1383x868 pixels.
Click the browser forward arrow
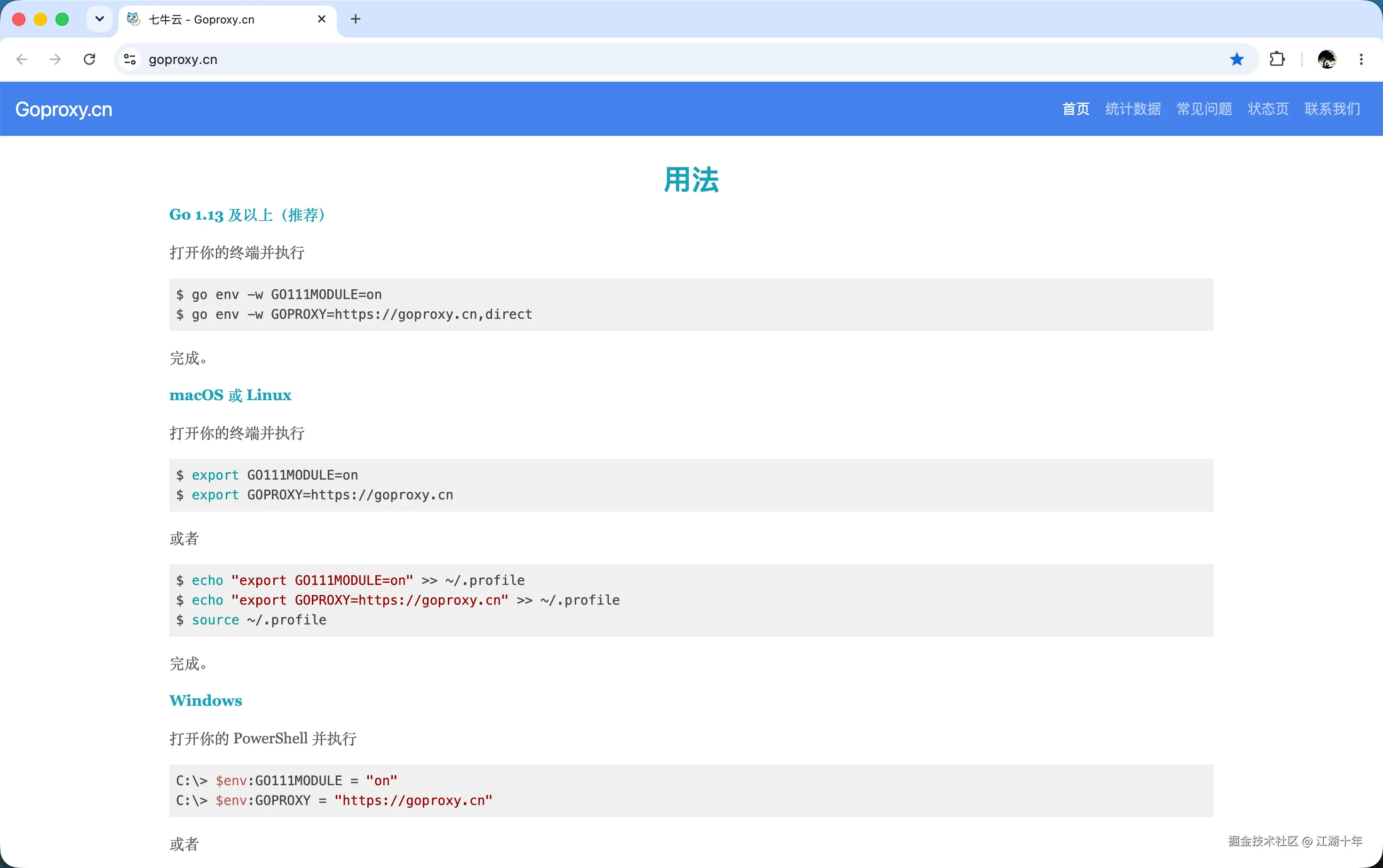click(56, 59)
